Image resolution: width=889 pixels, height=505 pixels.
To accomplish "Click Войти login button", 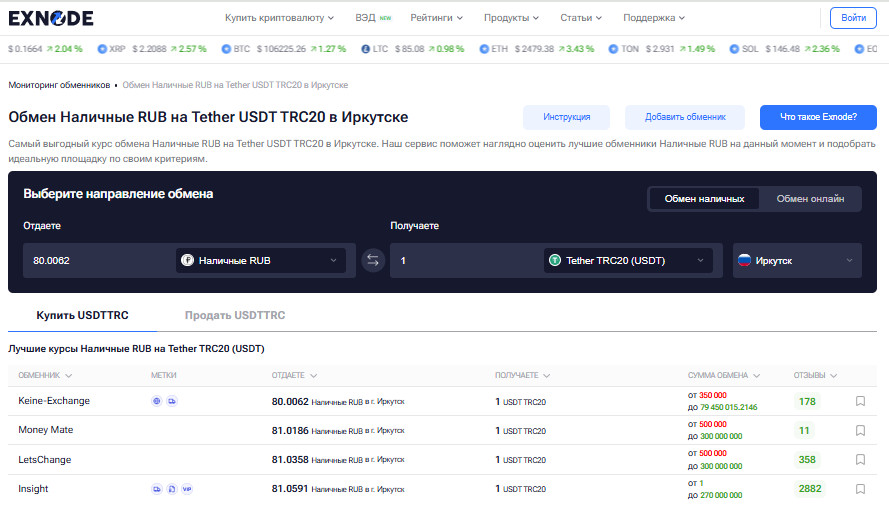I will click(853, 18).
